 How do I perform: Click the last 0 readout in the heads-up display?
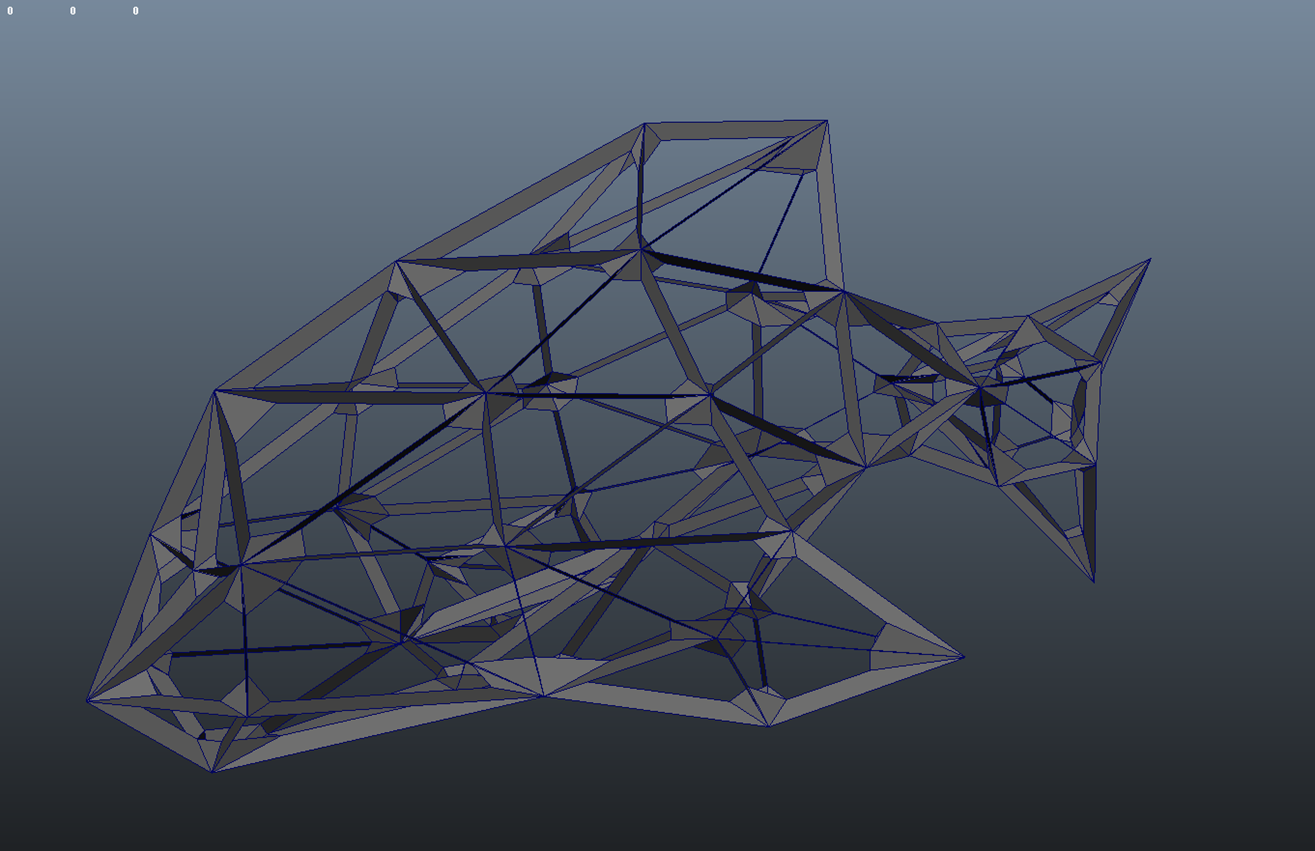point(136,11)
